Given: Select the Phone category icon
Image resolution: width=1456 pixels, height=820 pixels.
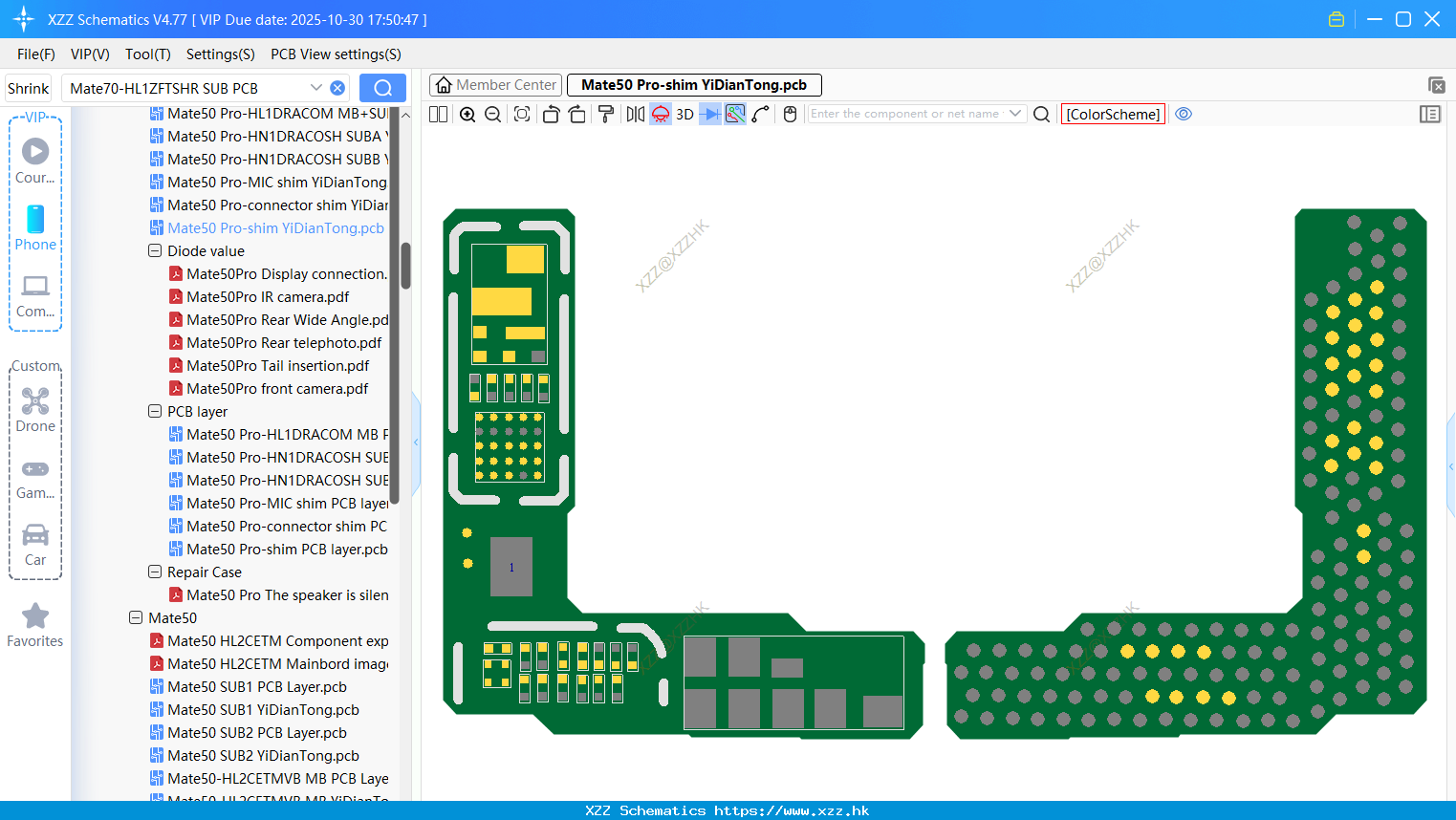Looking at the screenshot, I should coord(35,227).
